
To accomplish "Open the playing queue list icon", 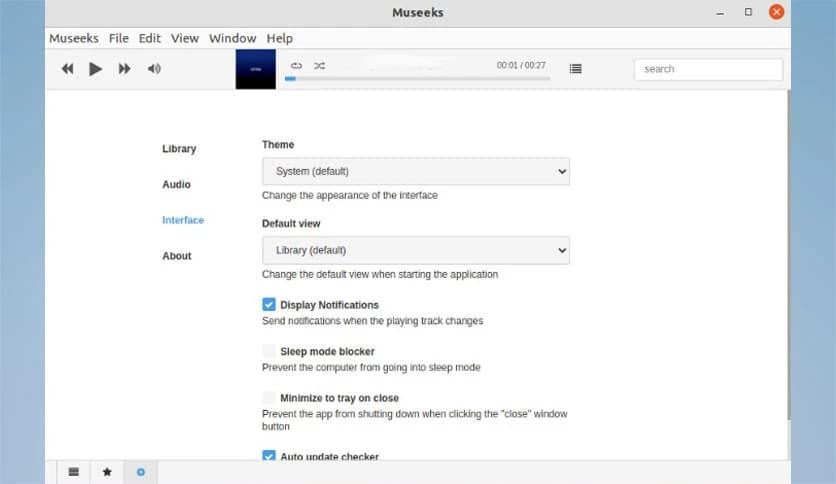I will 575,69.
